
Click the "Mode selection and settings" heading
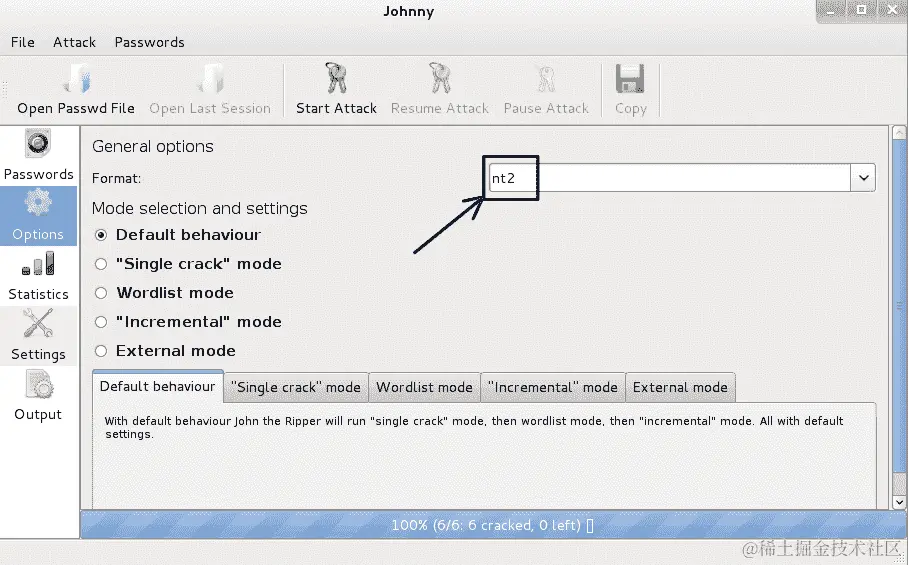[200, 208]
